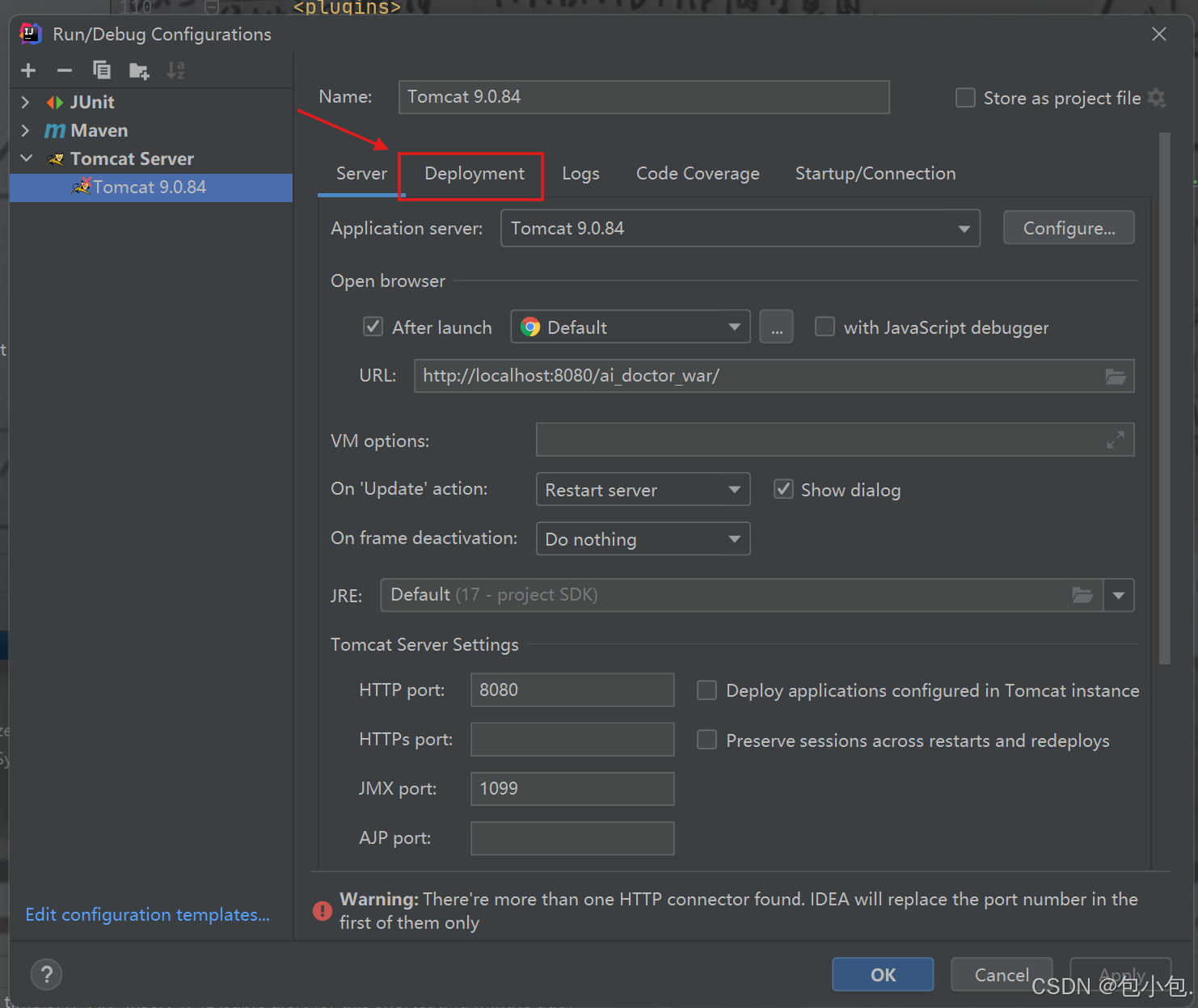The image size is (1198, 1008).
Task: Switch to the Deployment tab
Action: pyautogui.click(x=475, y=174)
